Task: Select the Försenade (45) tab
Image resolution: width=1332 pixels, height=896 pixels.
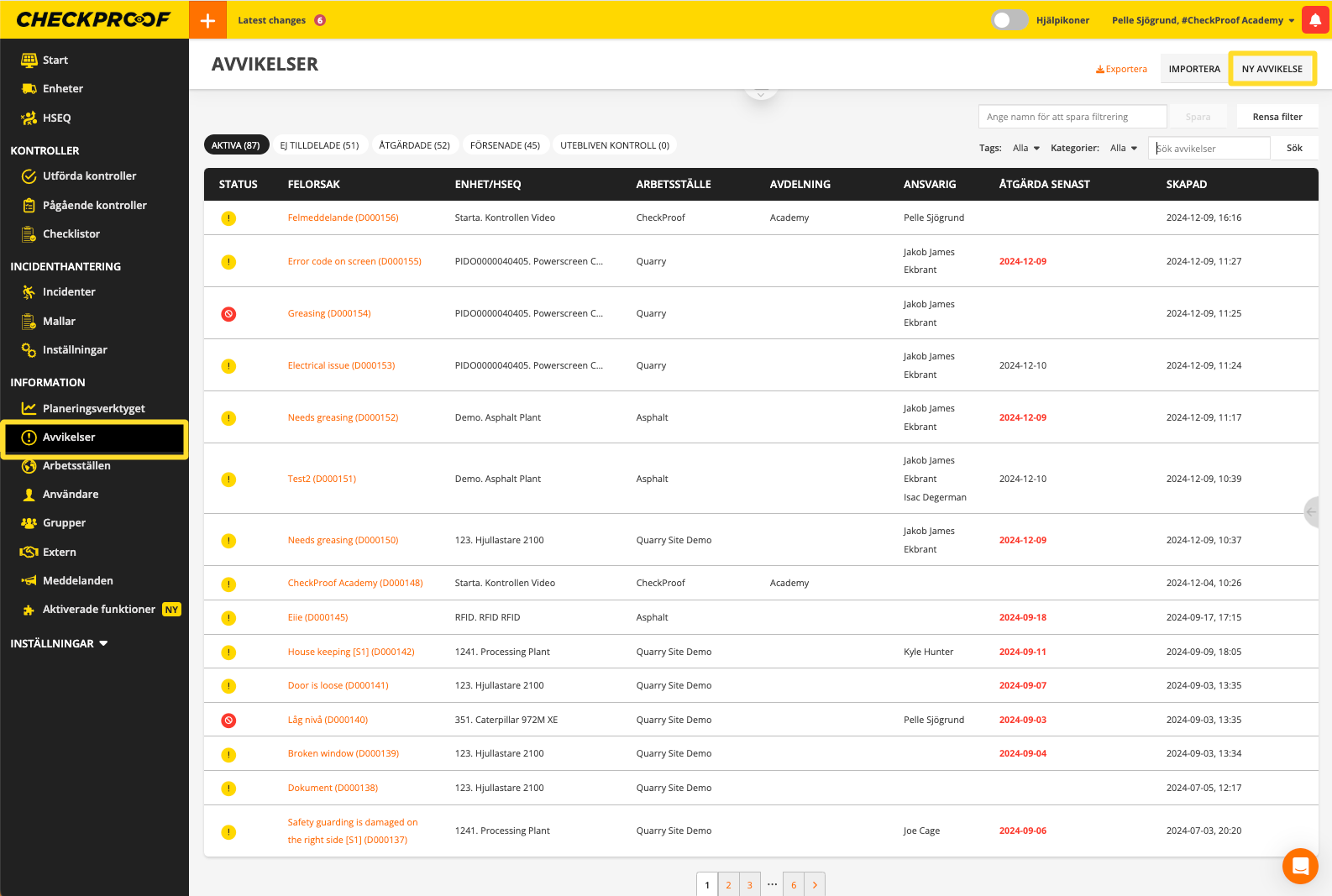Action: pyautogui.click(x=505, y=145)
